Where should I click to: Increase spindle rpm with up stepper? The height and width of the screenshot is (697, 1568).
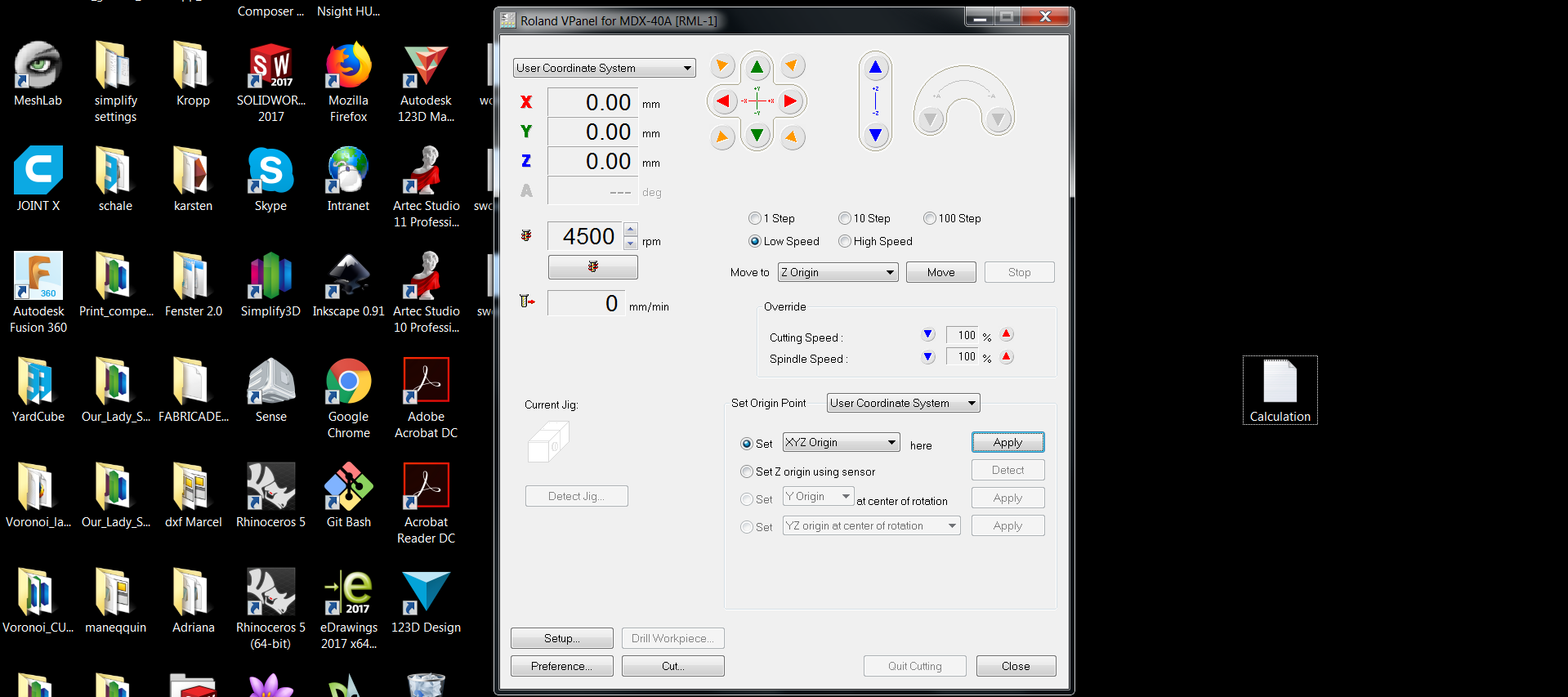(631, 230)
